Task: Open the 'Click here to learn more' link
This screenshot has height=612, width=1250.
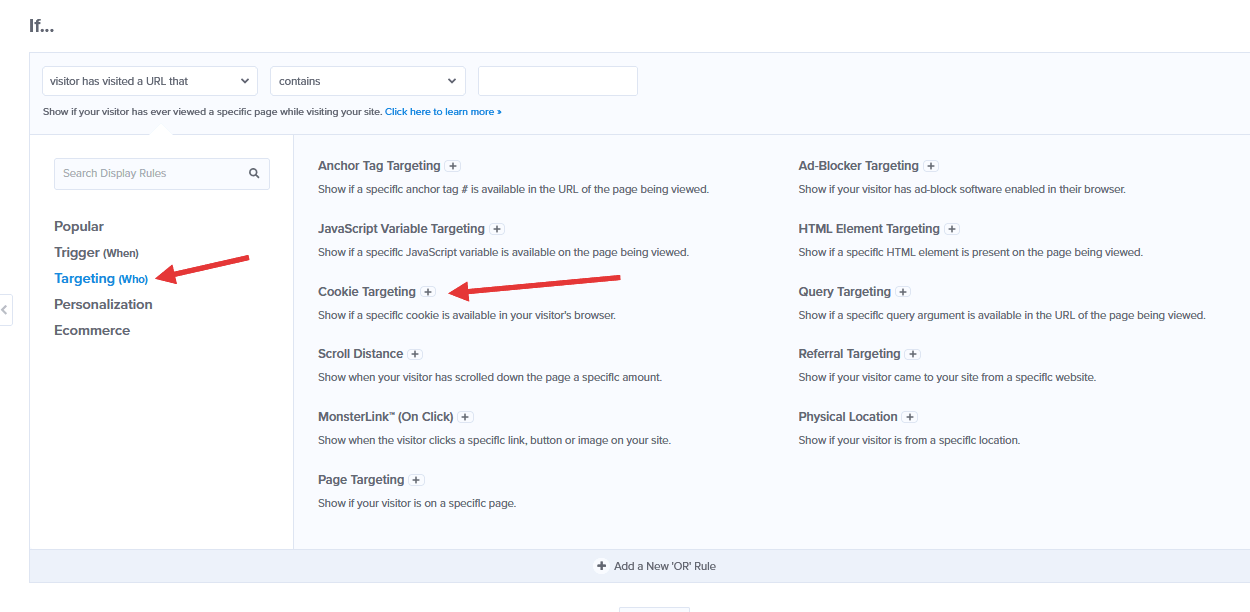Action: click(x=443, y=111)
